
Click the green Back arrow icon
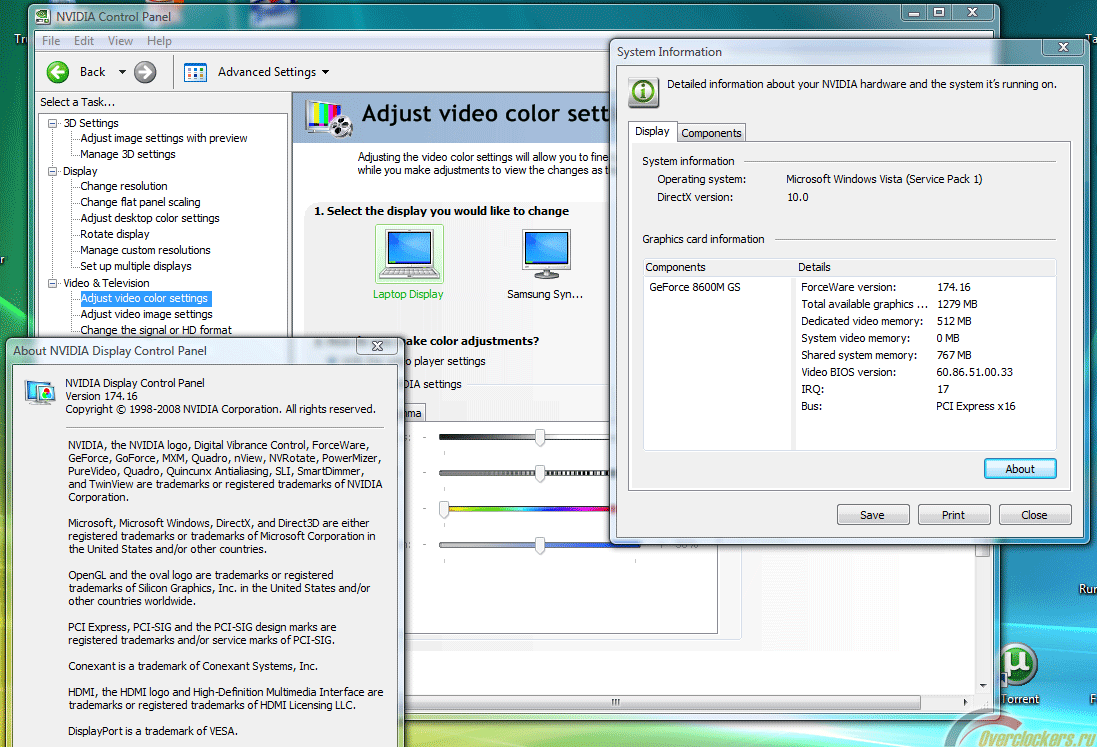[x=58, y=72]
